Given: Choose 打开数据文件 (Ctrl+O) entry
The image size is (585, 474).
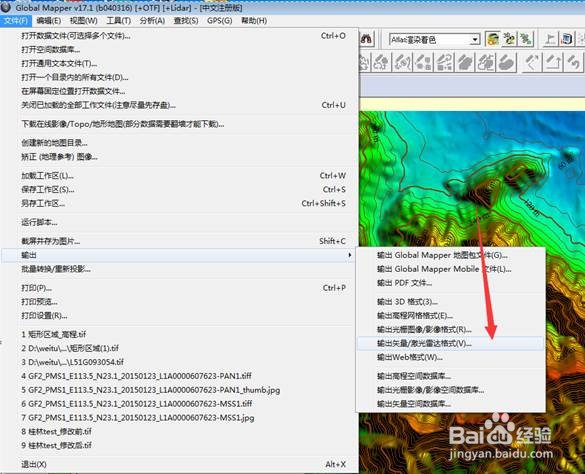Looking at the screenshot, I should click(x=178, y=36).
